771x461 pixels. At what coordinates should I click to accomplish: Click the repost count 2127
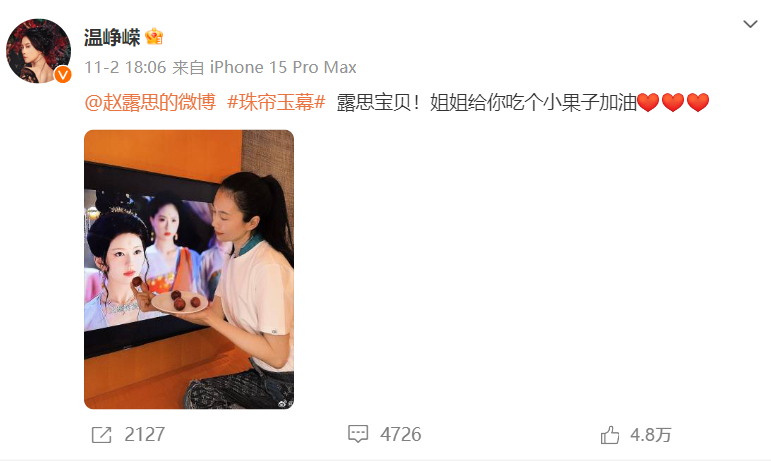[x=145, y=435]
